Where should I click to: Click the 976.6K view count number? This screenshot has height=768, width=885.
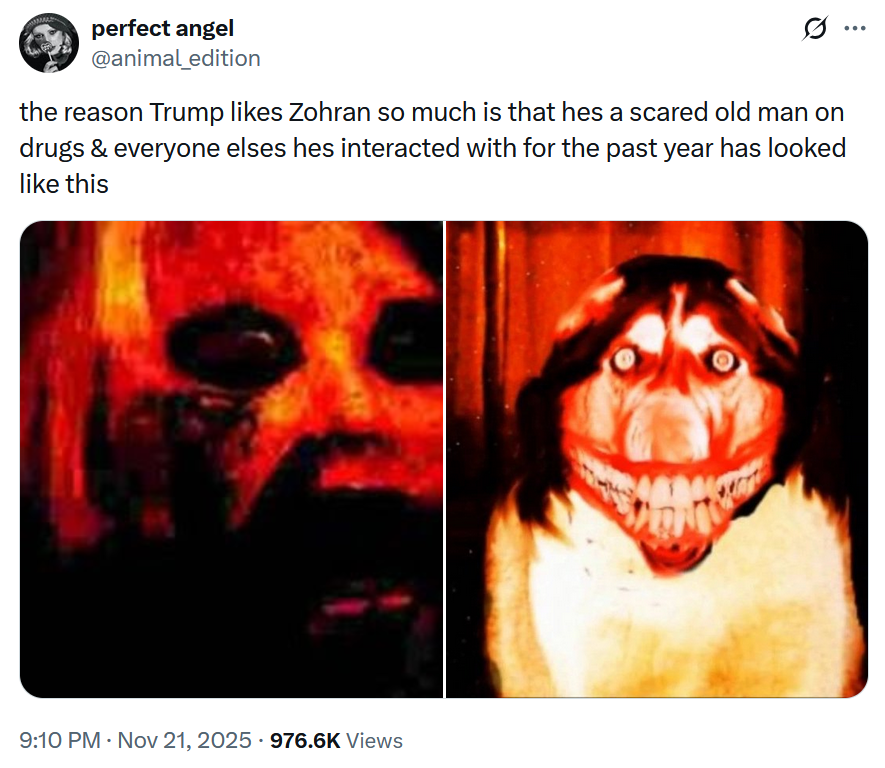[305, 741]
